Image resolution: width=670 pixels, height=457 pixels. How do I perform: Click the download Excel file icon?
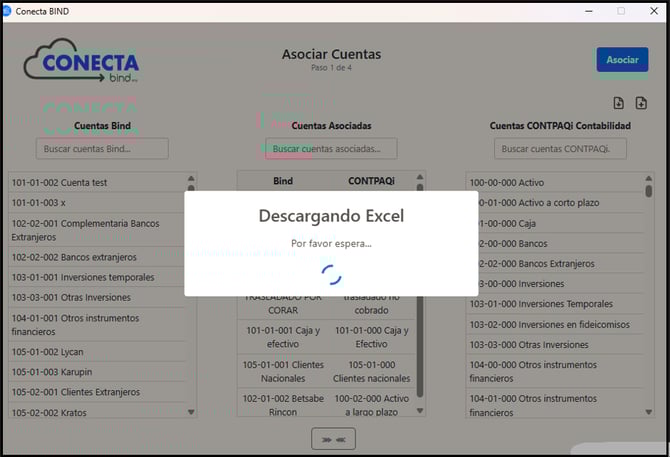tap(618, 103)
